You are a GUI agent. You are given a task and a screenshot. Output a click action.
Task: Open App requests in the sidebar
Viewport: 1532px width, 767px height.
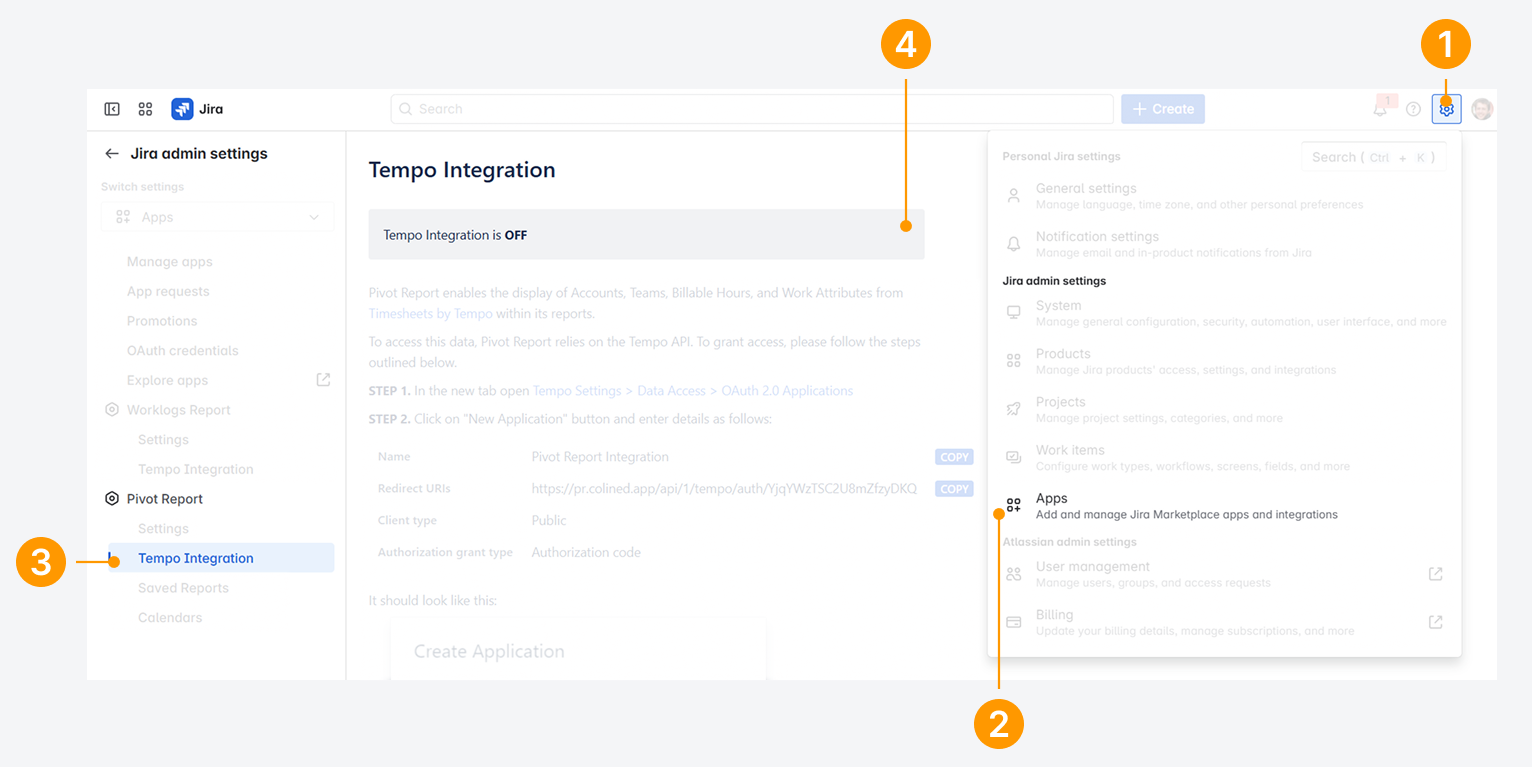[168, 292]
